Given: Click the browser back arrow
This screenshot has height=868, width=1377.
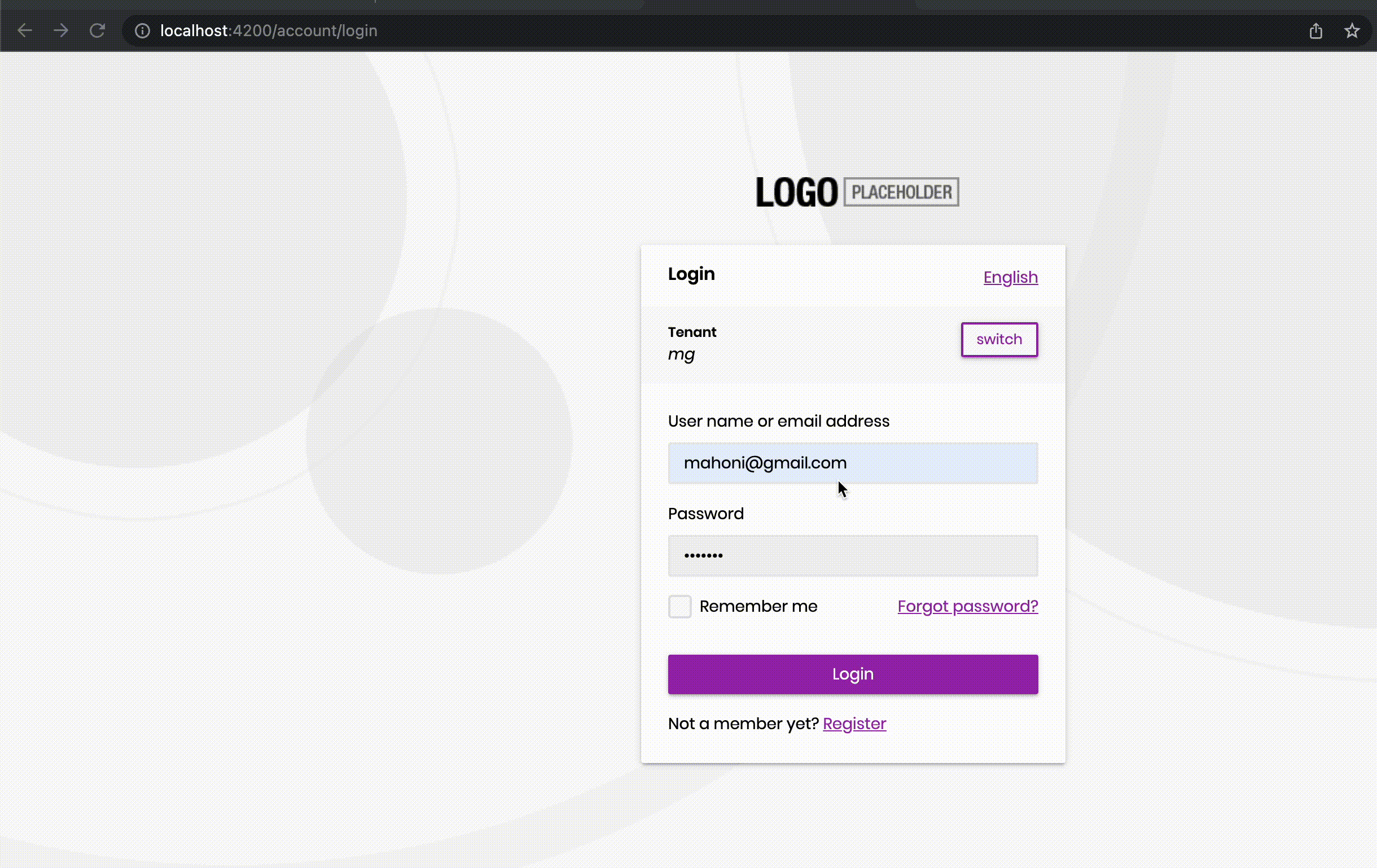Looking at the screenshot, I should click(25, 30).
